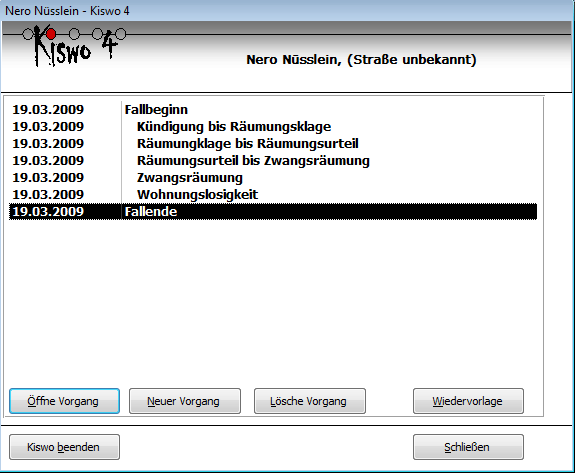Image resolution: width=575 pixels, height=473 pixels.
Task: Click the date next to Zwangsräumung
Action: coord(48,177)
